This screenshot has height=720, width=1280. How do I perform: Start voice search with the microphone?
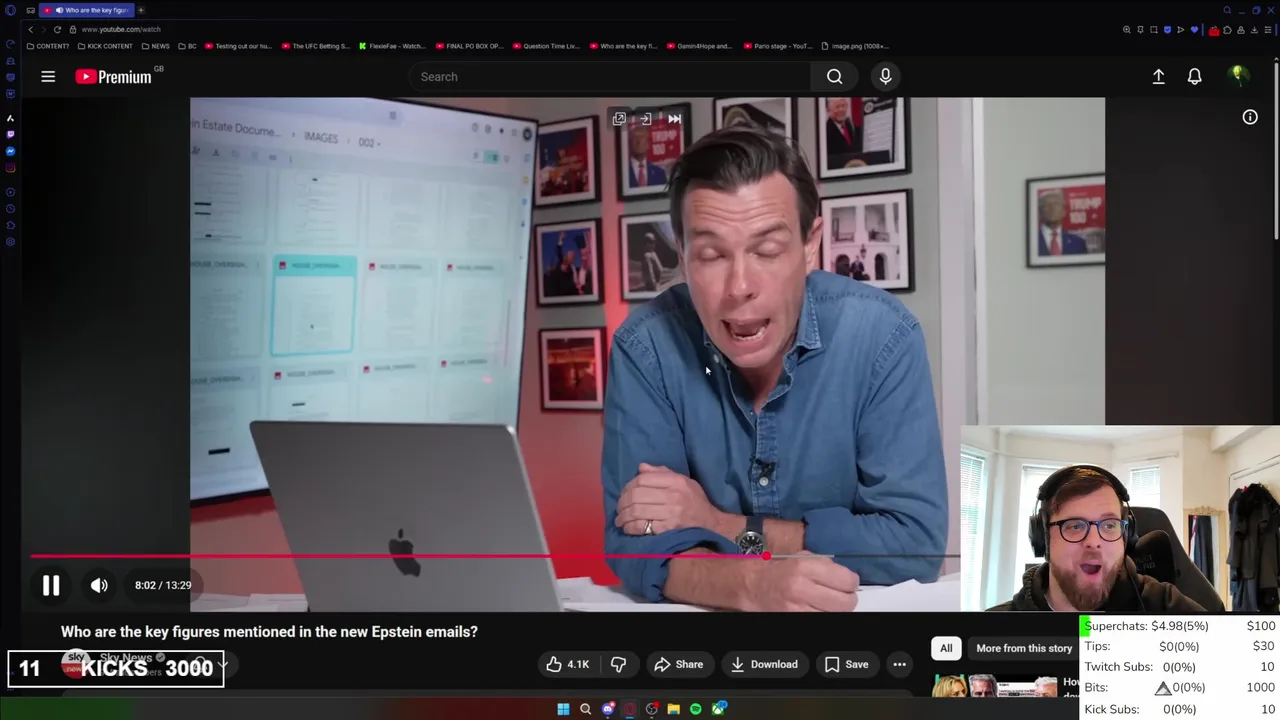click(885, 76)
